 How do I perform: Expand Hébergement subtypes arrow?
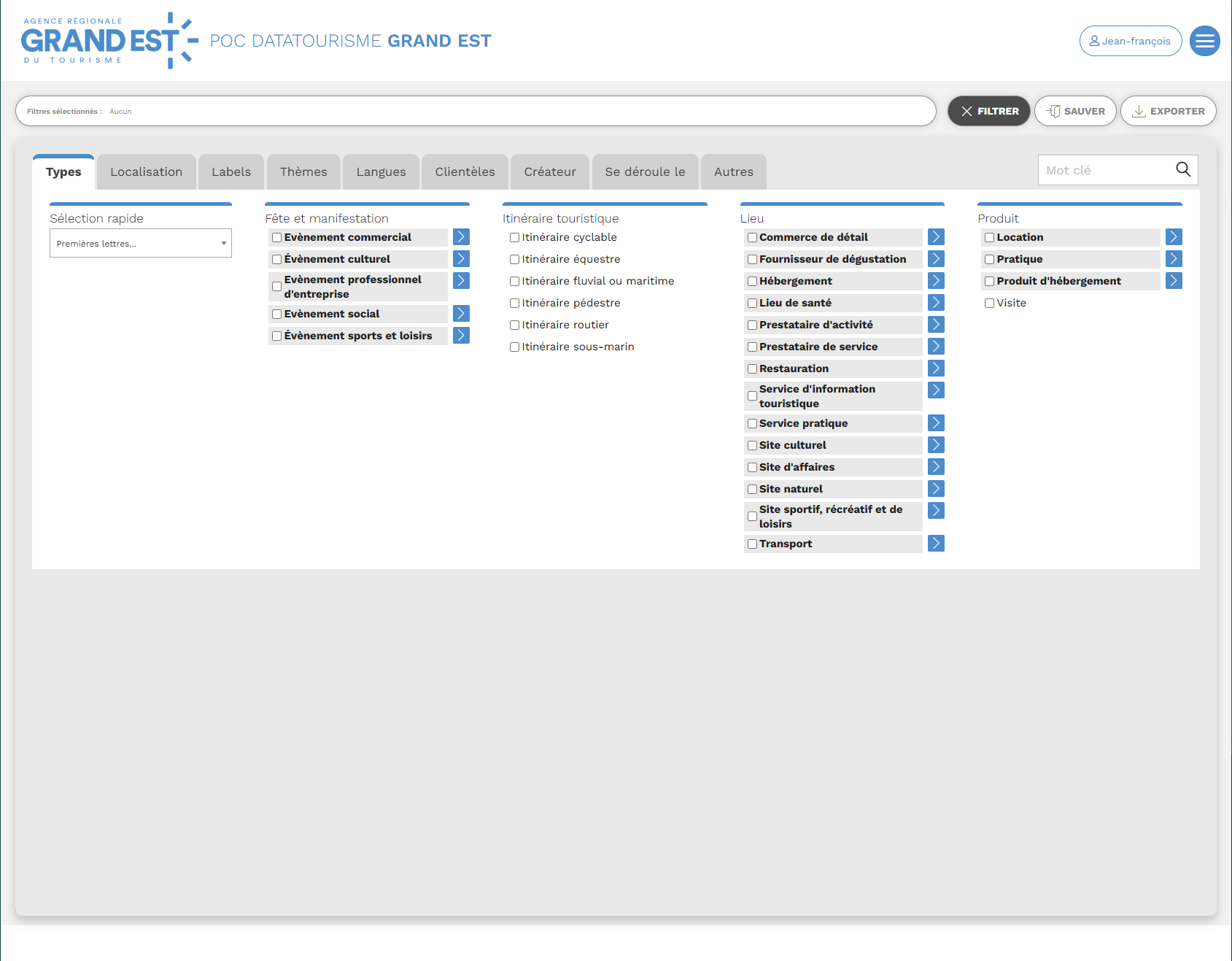pos(936,281)
